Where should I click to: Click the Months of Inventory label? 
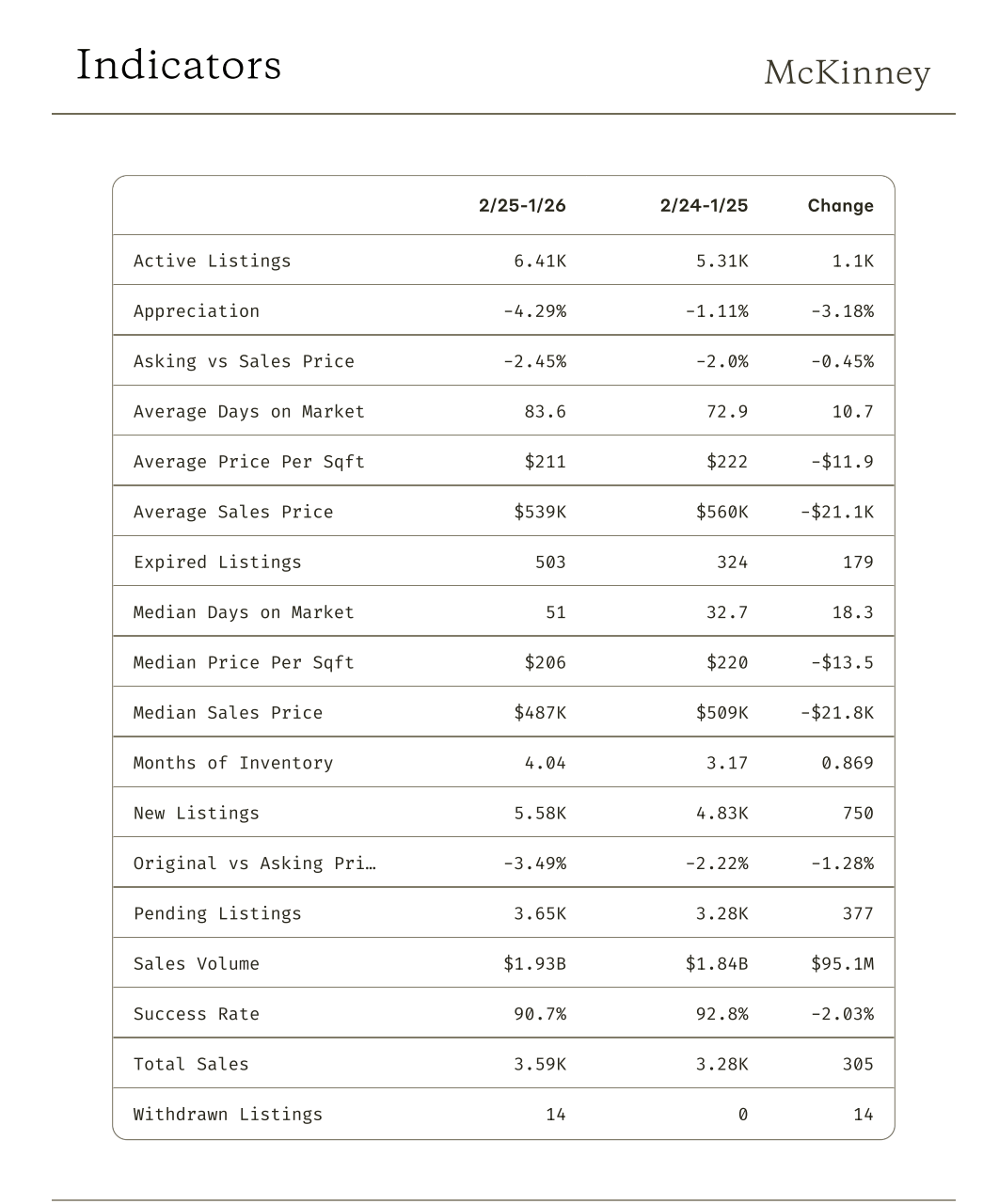point(233,763)
